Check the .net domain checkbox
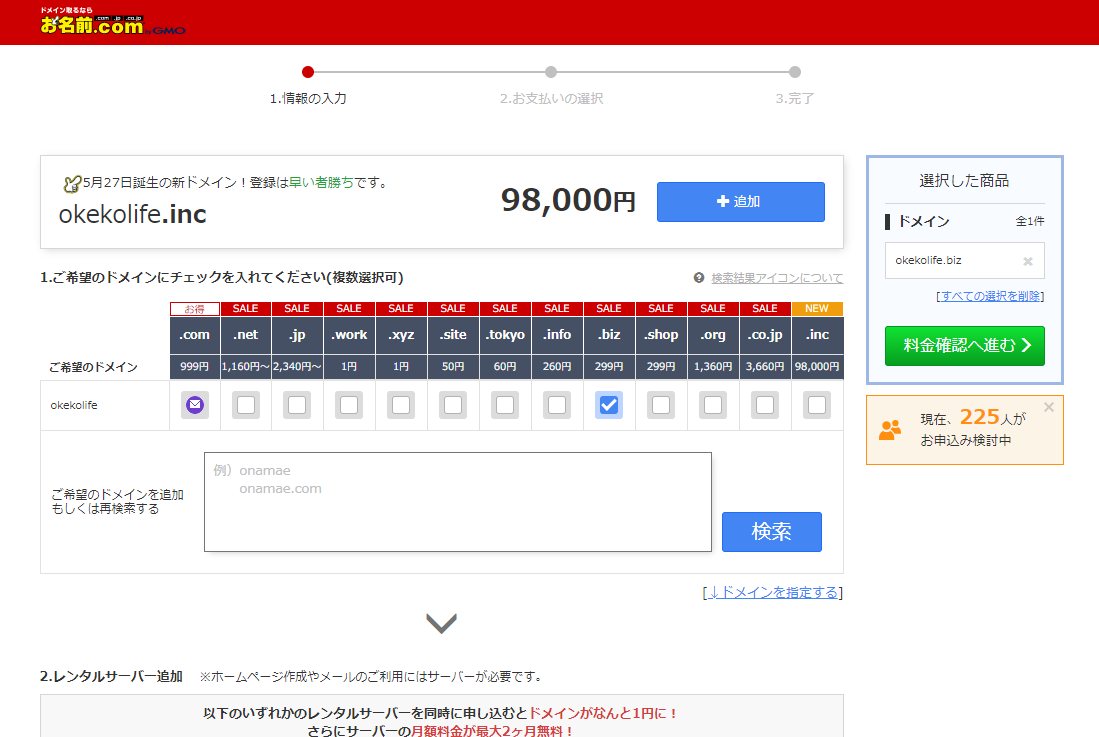 [x=246, y=405]
